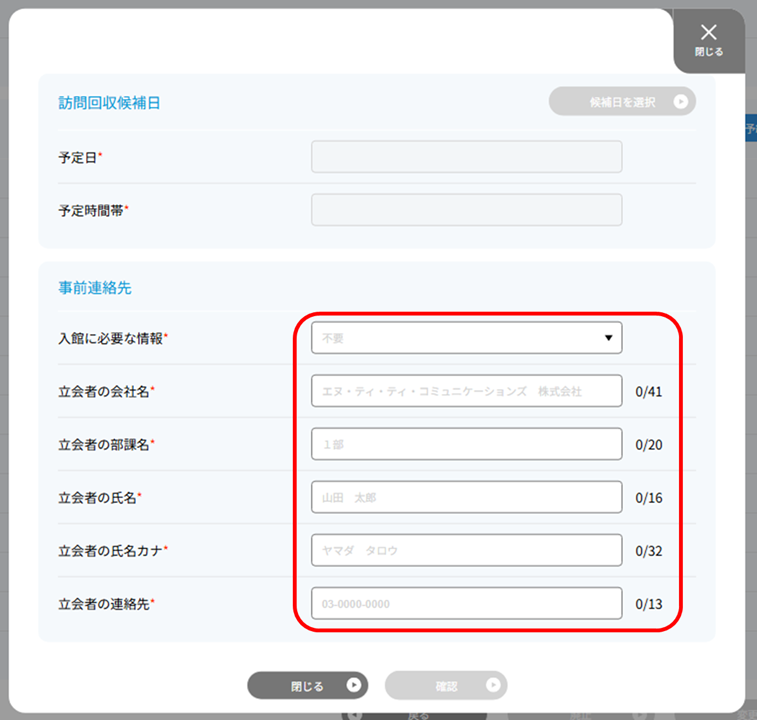Click the 予定時間帯 input field

tap(466, 210)
